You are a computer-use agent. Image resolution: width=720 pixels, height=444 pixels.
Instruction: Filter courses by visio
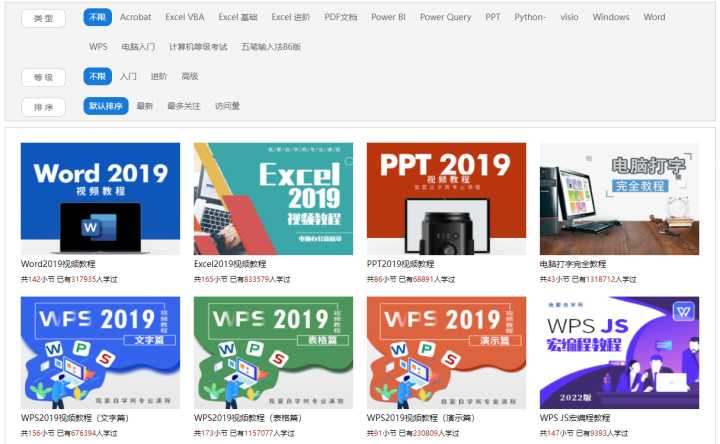tap(569, 17)
